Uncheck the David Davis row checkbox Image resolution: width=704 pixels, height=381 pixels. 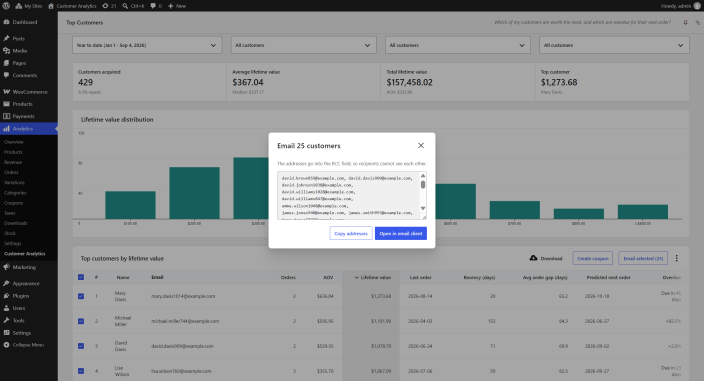pyautogui.click(x=81, y=346)
